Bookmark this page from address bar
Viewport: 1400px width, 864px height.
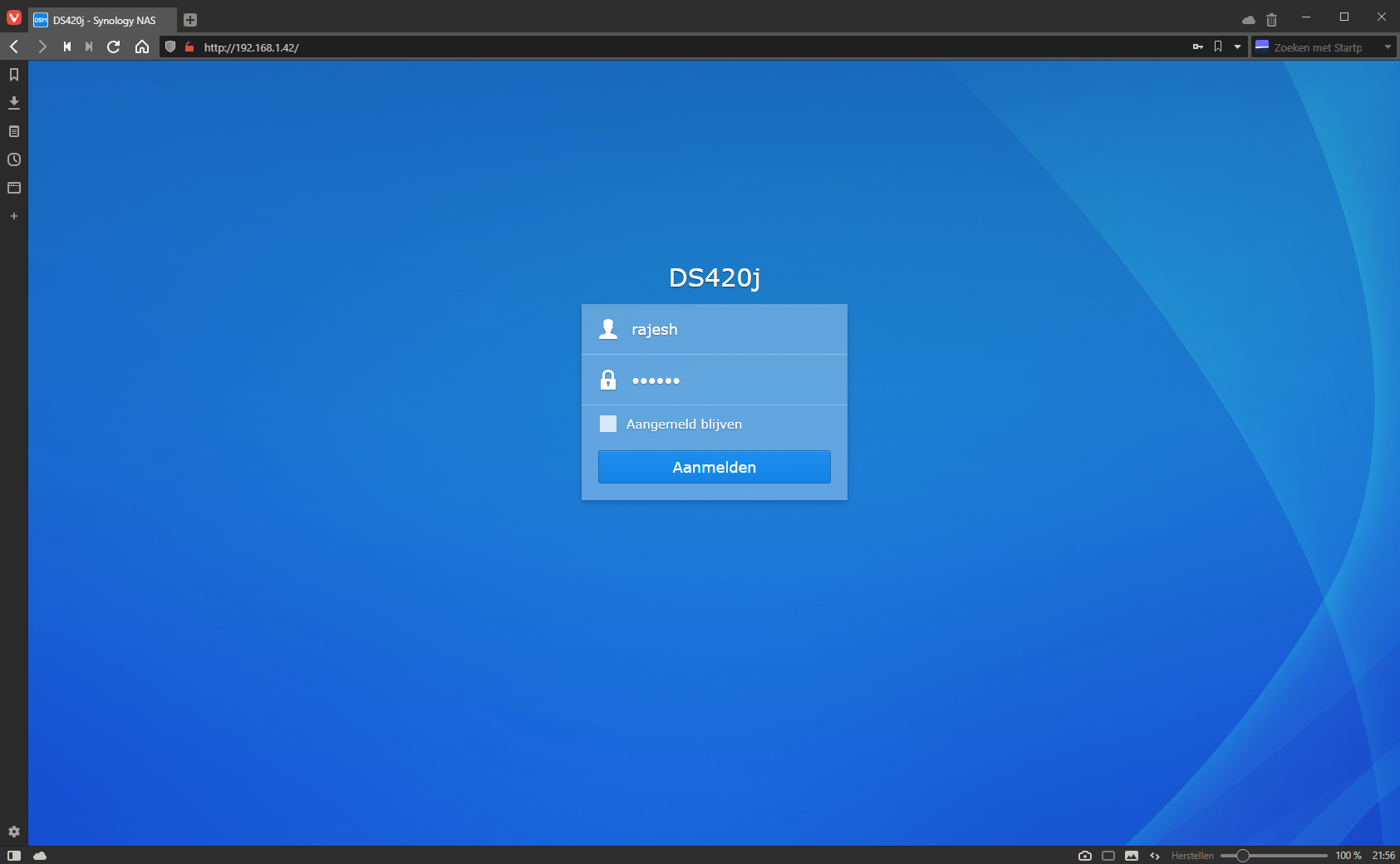1218,47
